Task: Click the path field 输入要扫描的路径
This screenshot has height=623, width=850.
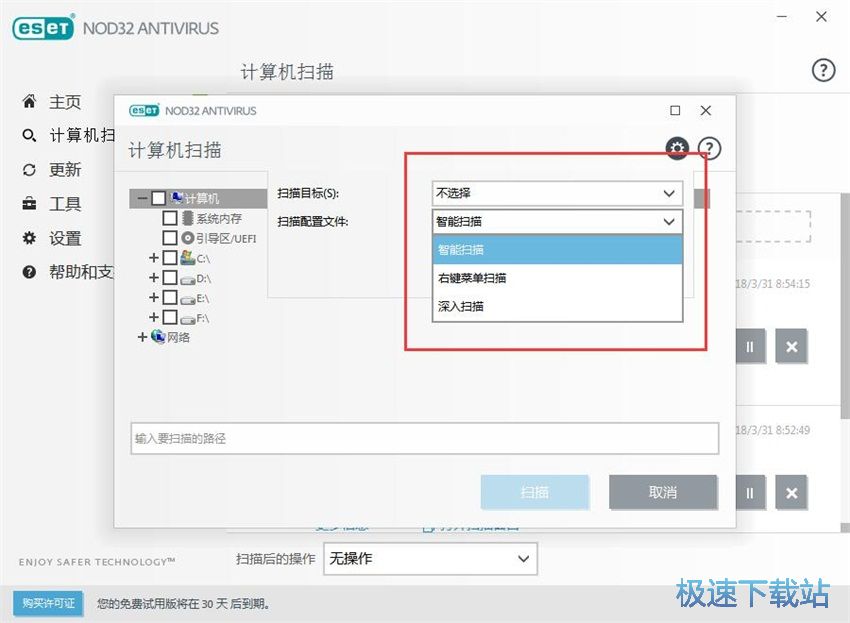Action: pos(425,439)
